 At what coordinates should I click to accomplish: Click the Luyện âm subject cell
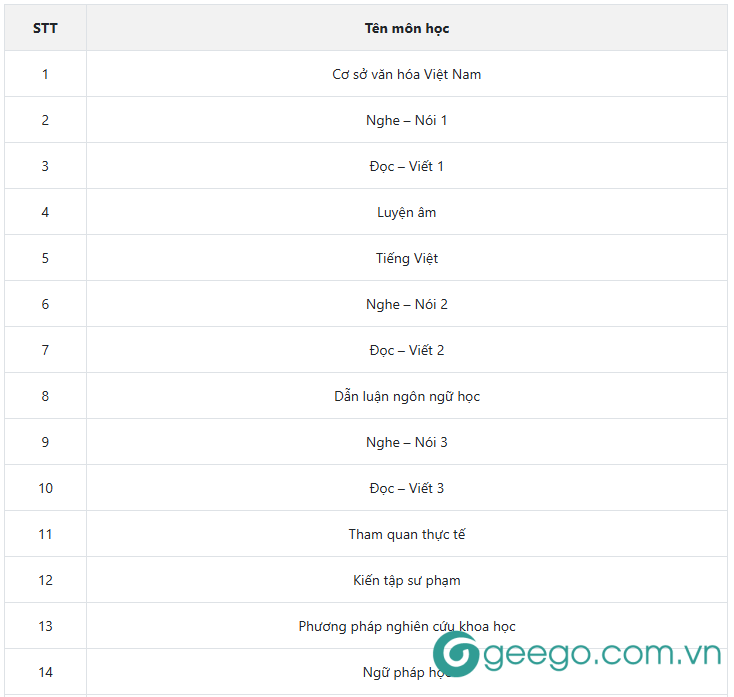pos(407,212)
